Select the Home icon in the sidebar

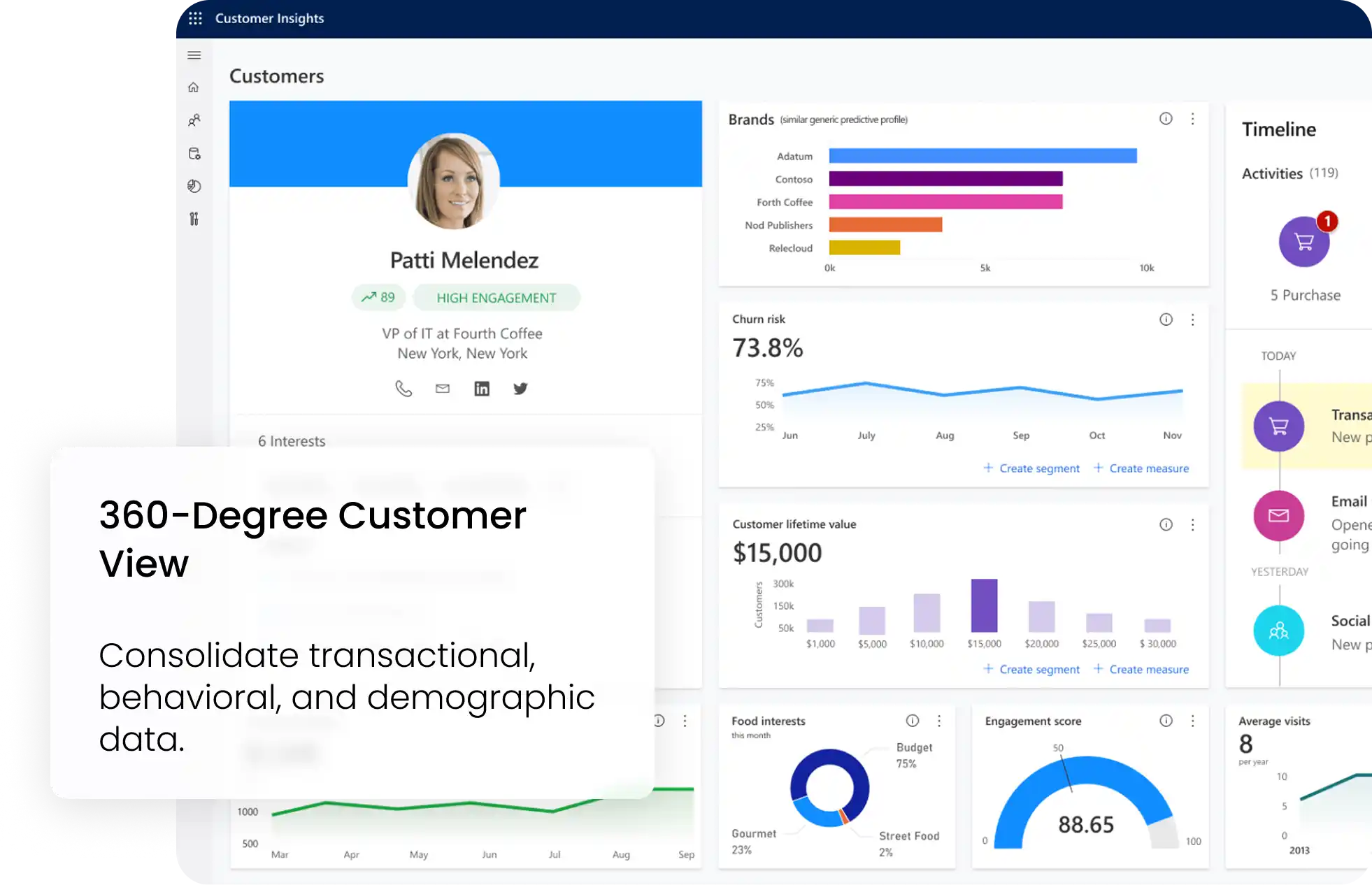194,87
